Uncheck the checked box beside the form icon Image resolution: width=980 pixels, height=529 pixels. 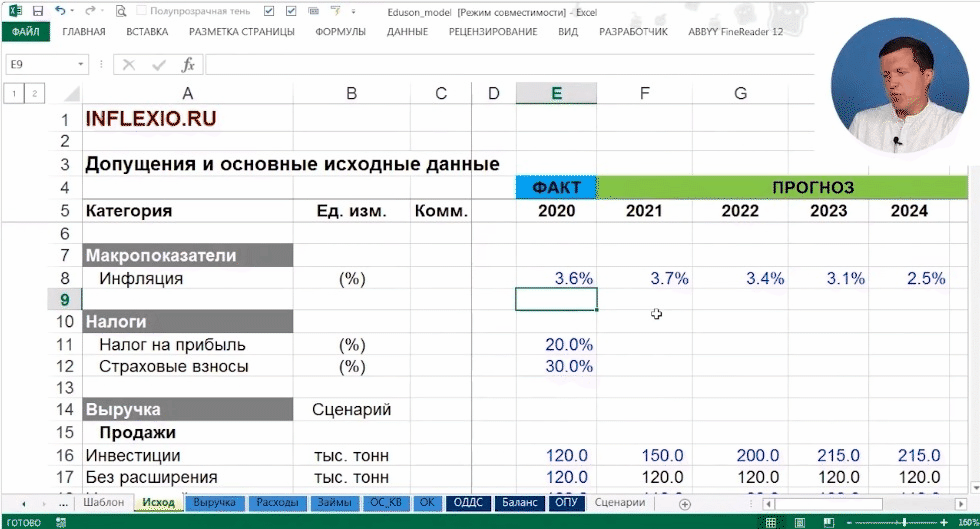click(291, 11)
